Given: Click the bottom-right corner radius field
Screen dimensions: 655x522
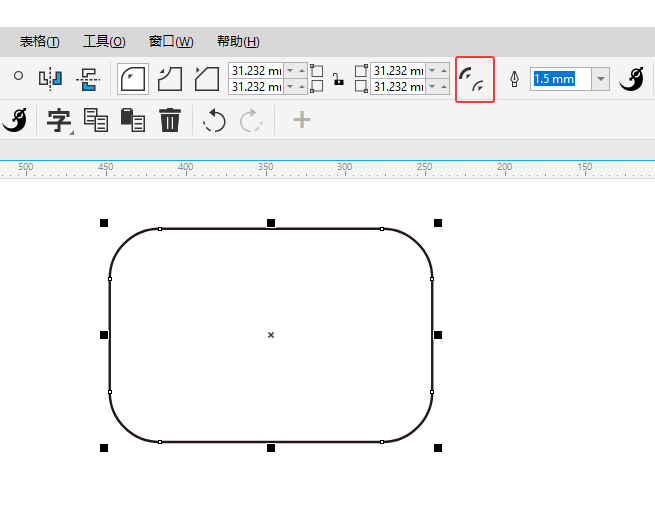Looking at the screenshot, I should 398,86.
